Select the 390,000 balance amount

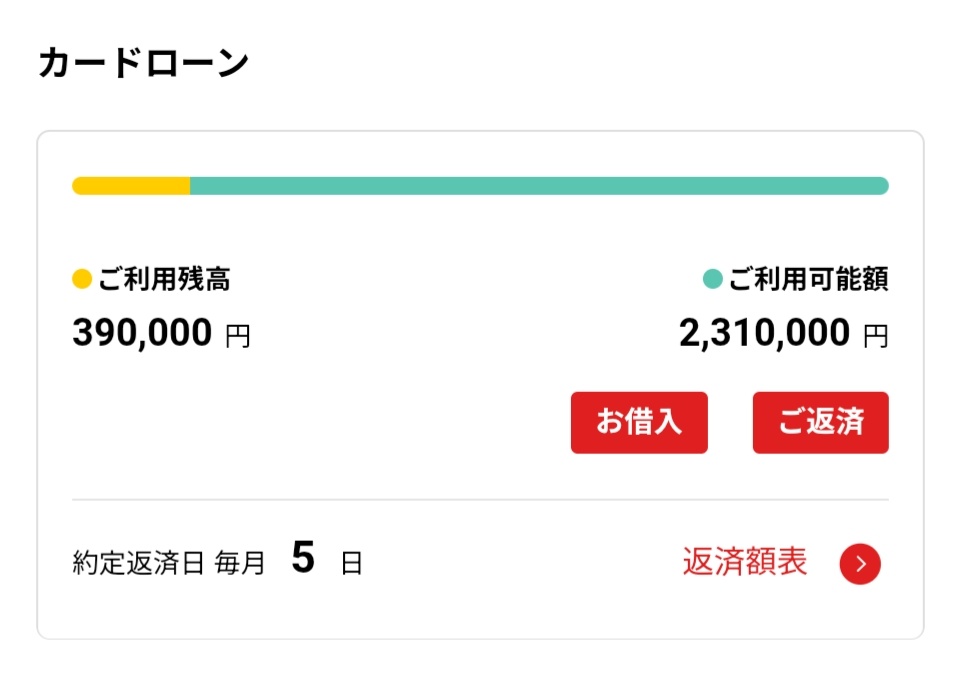click(x=142, y=333)
